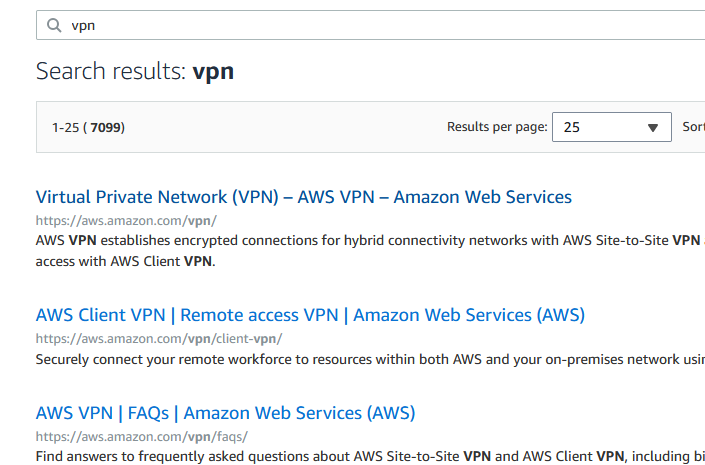Screen dimensions: 705x465
Task: Click the Results per page label
Action: click(x=497, y=127)
